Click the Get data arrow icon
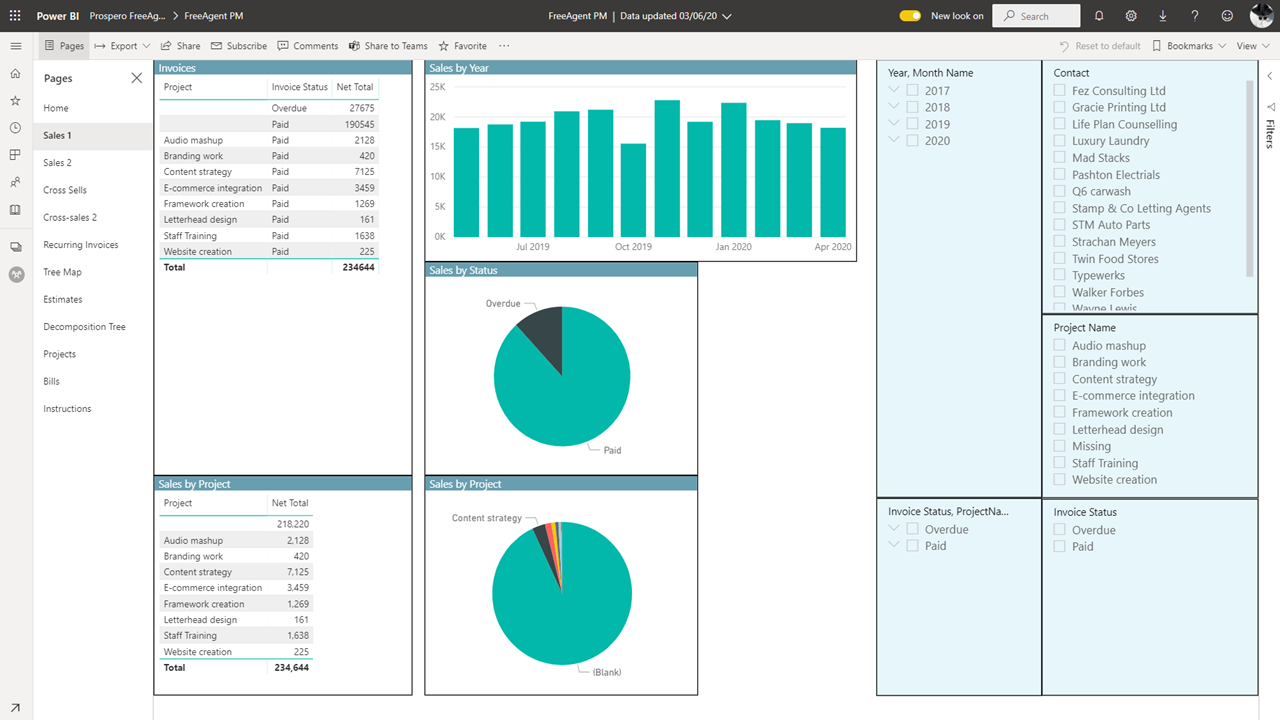The image size is (1280, 720). click(15, 708)
